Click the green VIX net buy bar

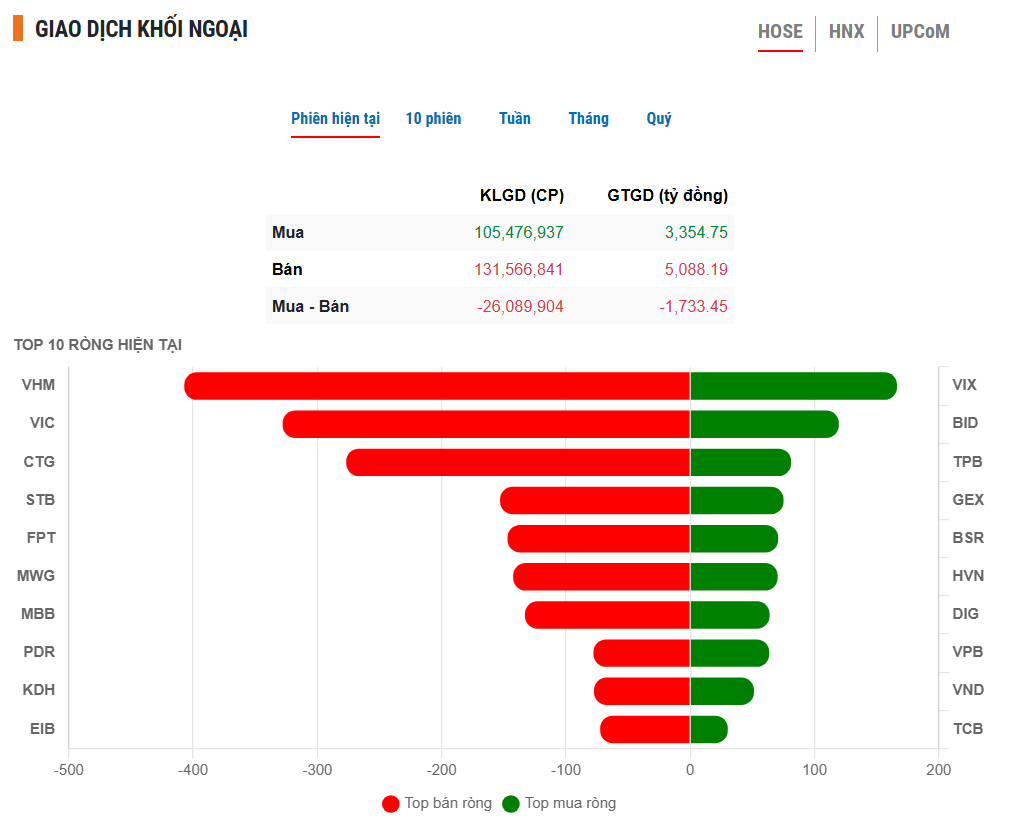pyautogui.click(x=792, y=386)
